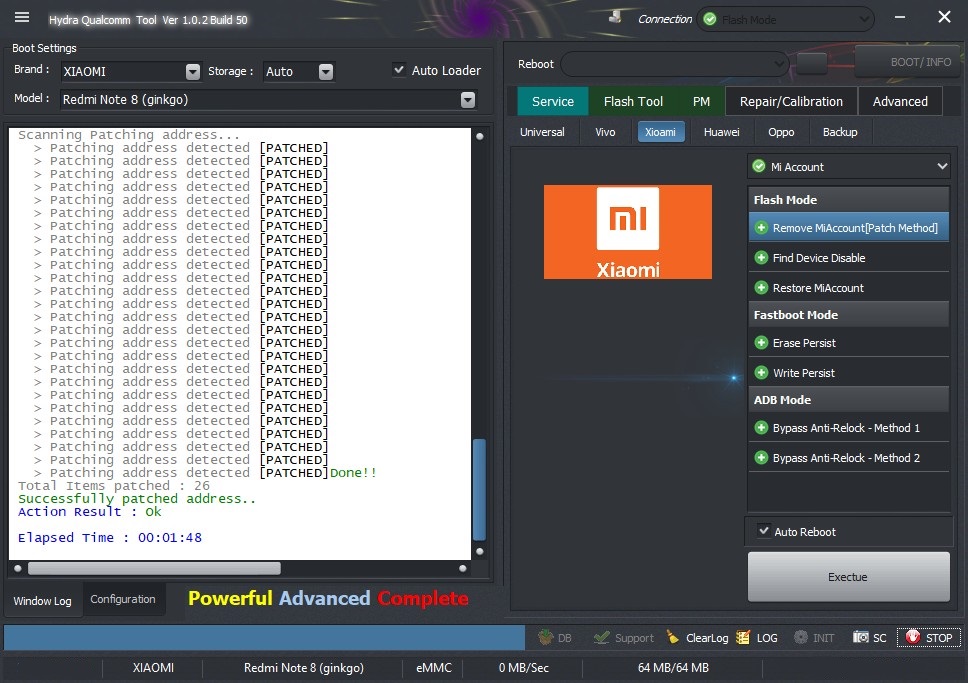968x683 pixels.
Task: Click the BOOT/INFO button
Action: [x=910, y=62]
